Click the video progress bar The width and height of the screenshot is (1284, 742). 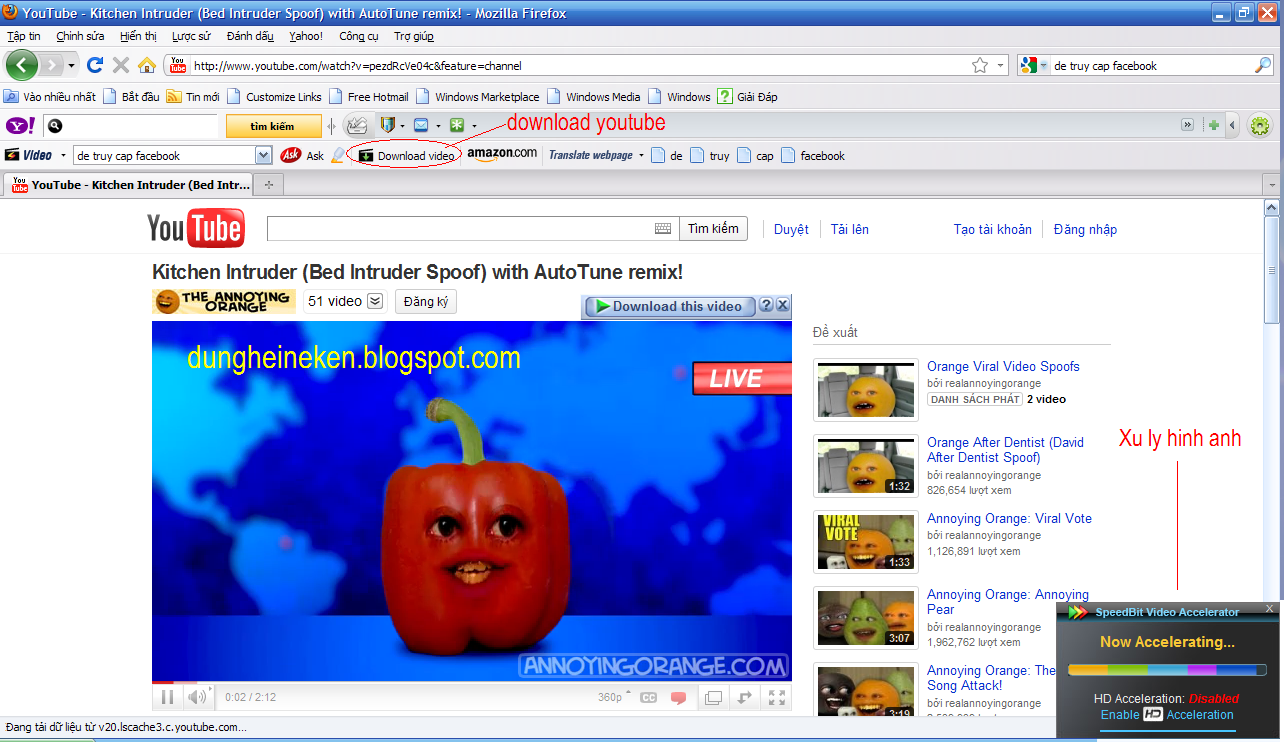472,682
